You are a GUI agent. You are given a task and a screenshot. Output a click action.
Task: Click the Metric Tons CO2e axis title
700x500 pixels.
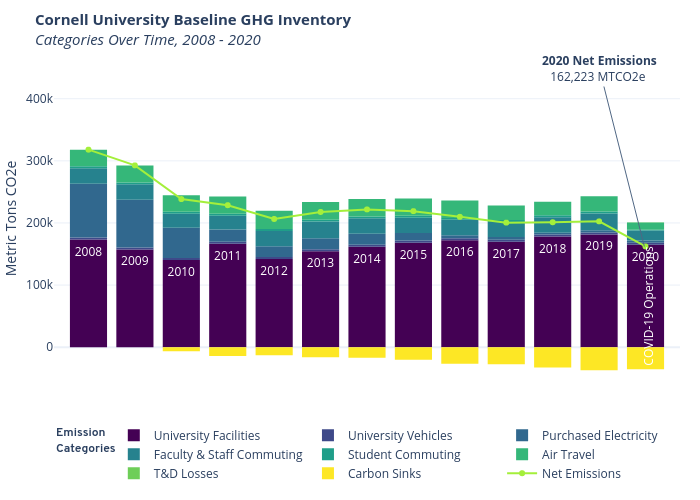coord(12,218)
